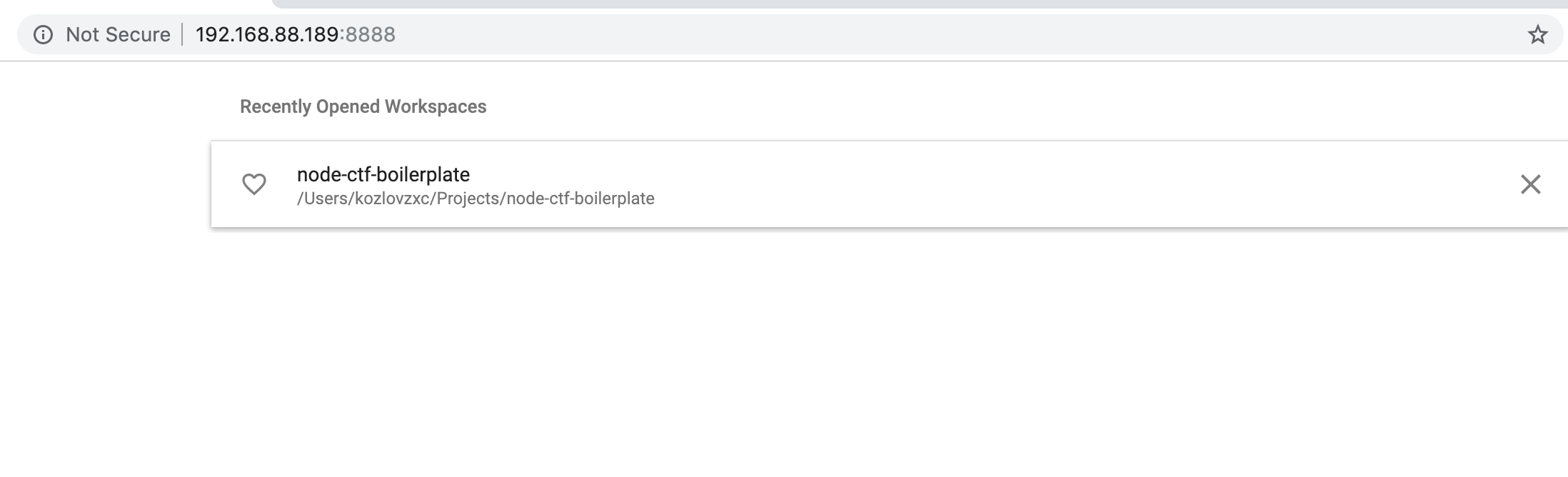Click the Recently Opened Workspaces heading

tap(363, 106)
